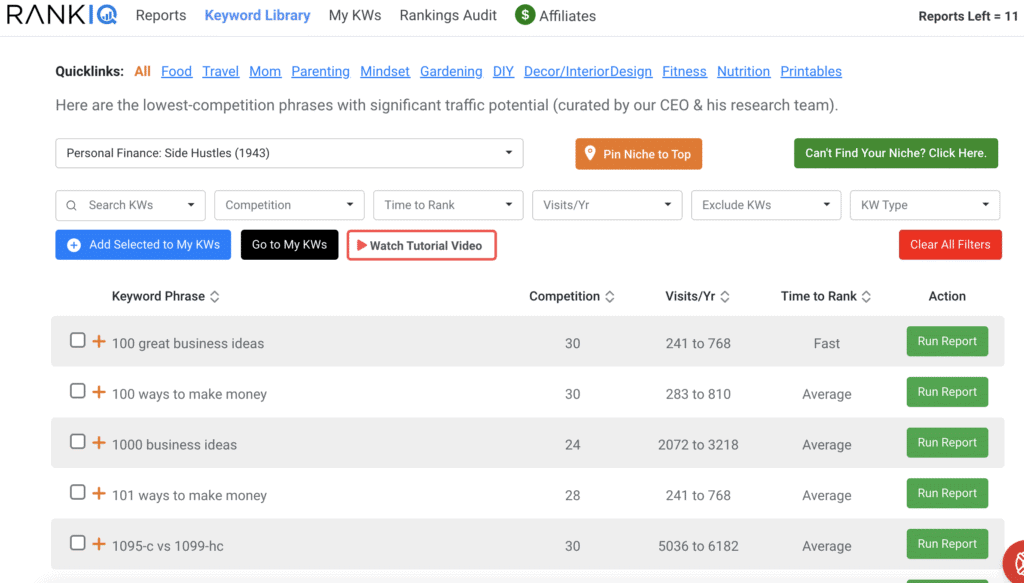Click the orange plus beside "1000 business ideas"
This screenshot has height=583, width=1024.
pos(98,443)
